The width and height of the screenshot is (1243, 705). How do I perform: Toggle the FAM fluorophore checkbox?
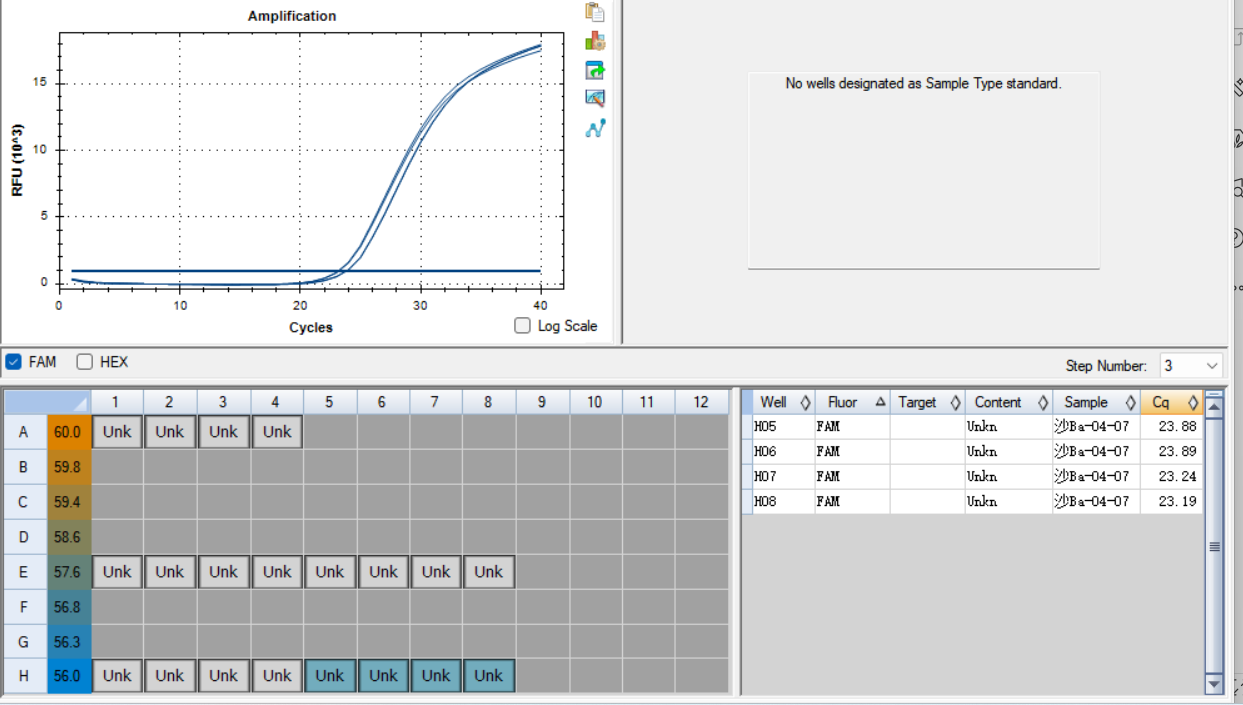(13, 362)
